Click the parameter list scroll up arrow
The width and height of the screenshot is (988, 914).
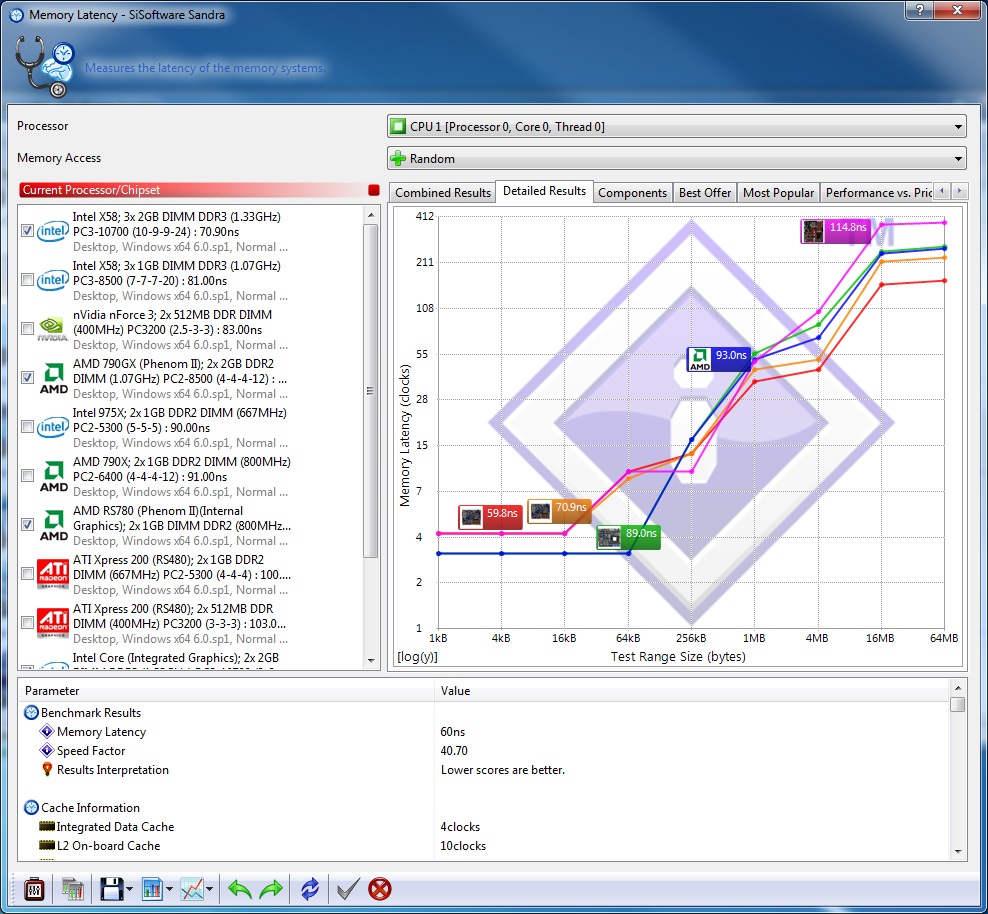pyautogui.click(x=958, y=687)
